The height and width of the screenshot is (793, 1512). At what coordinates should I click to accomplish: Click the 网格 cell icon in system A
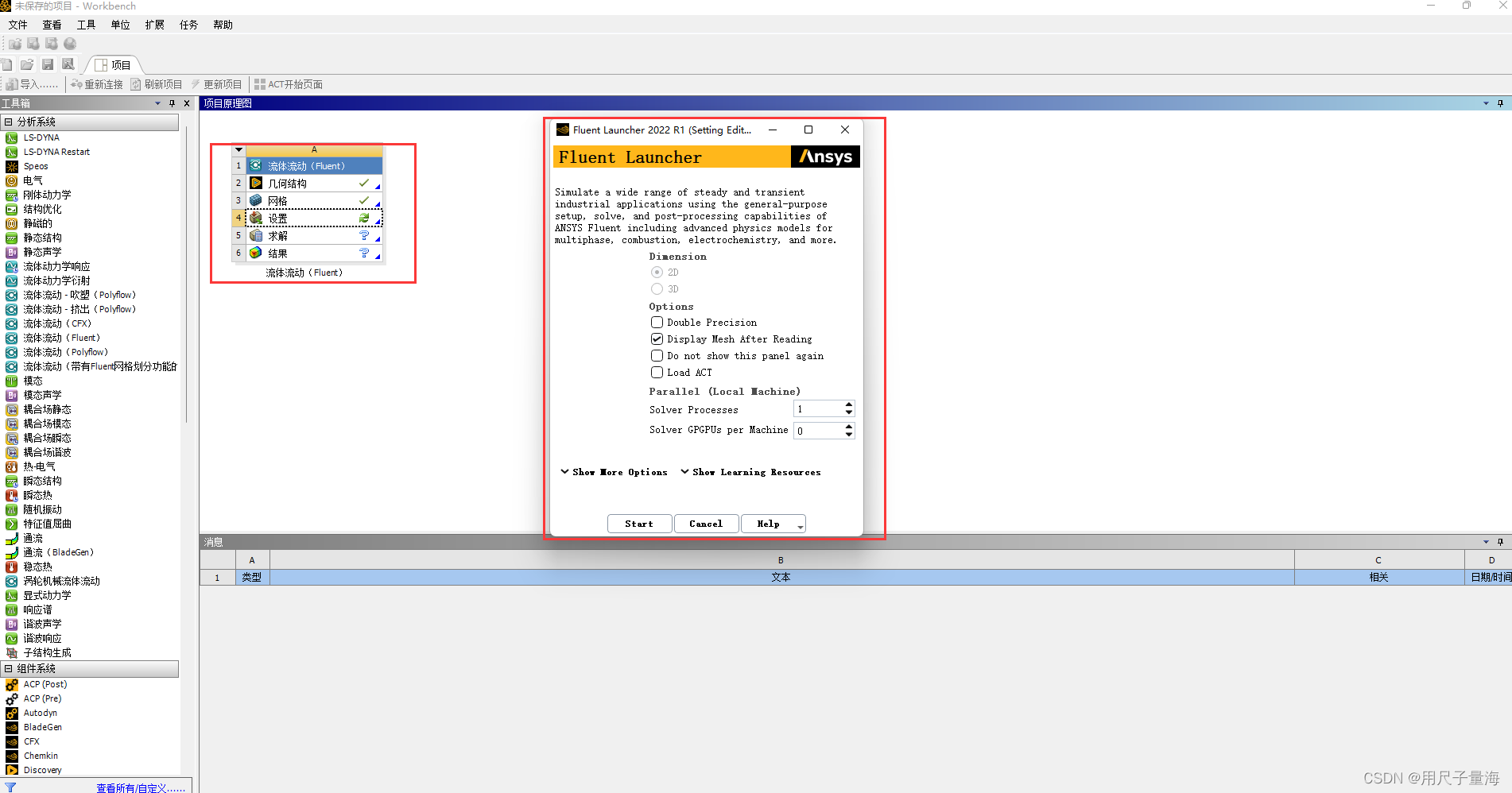[x=256, y=200]
